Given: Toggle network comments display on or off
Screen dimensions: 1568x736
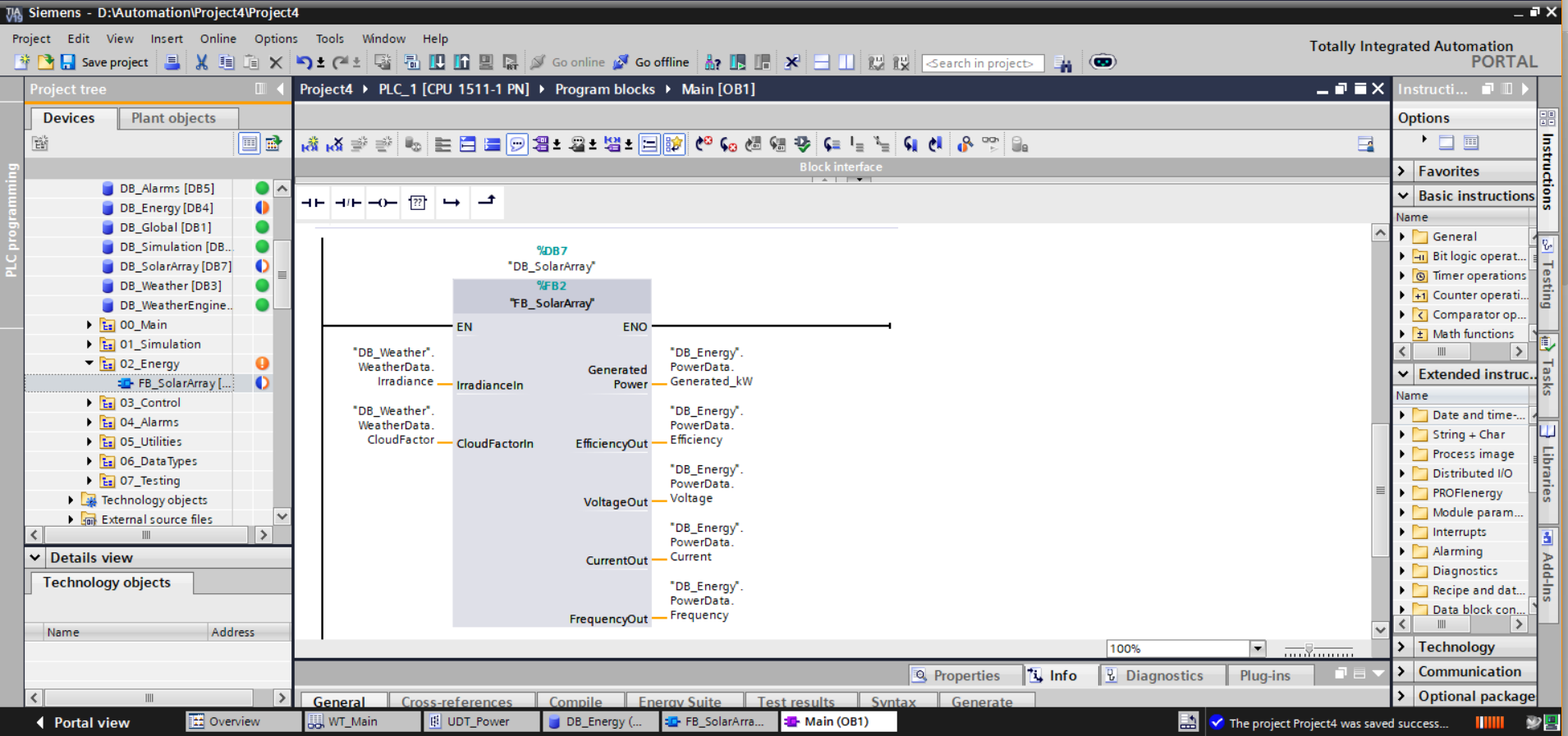Looking at the screenshot, I should tap(649, 144).
